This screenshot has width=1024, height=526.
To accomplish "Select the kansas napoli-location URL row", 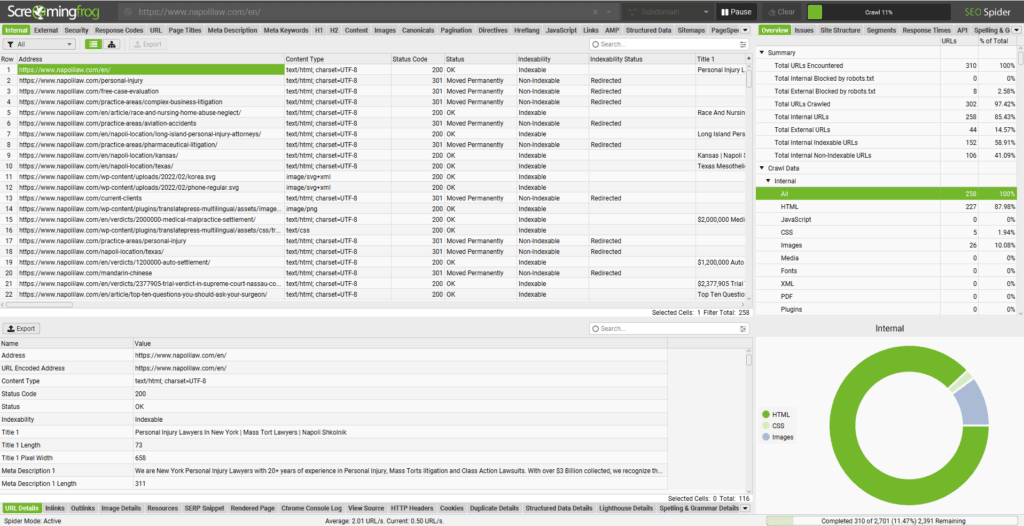I will tap(372, 155).
